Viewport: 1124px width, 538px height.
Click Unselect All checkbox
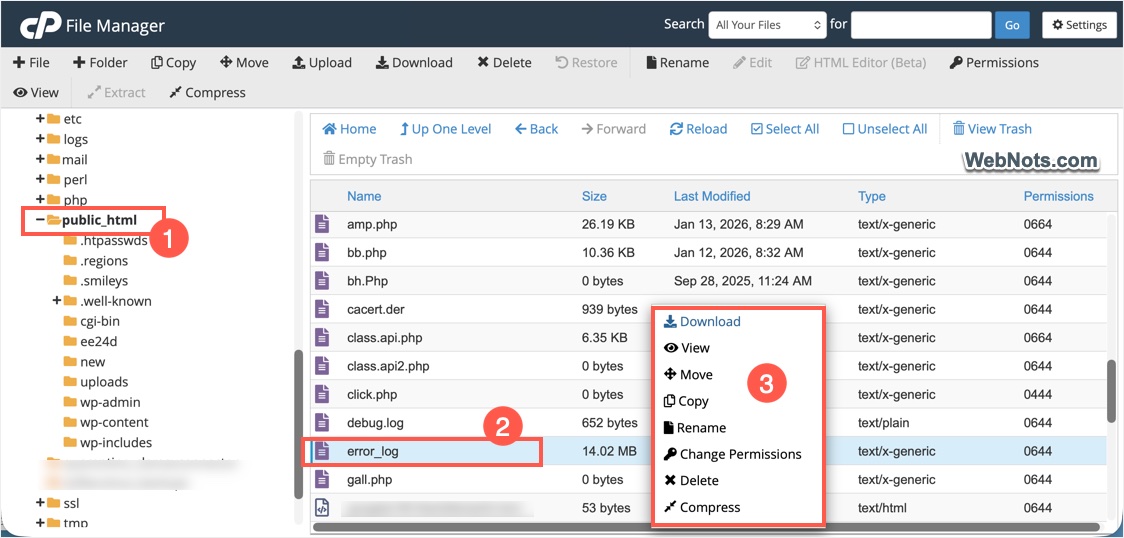click(x=885, y=129)
